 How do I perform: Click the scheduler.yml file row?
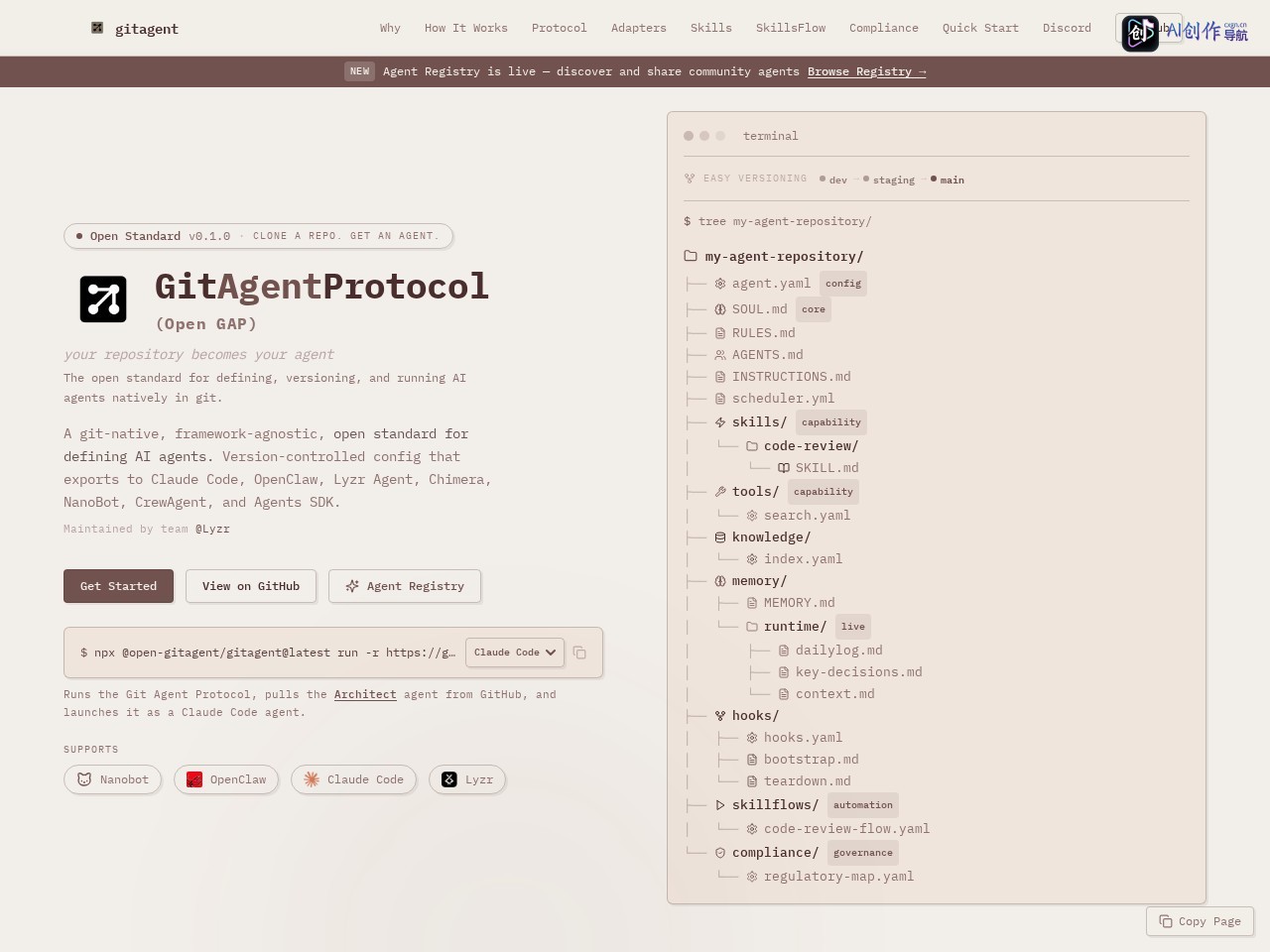pyautogui.click(x=784, y=399)
